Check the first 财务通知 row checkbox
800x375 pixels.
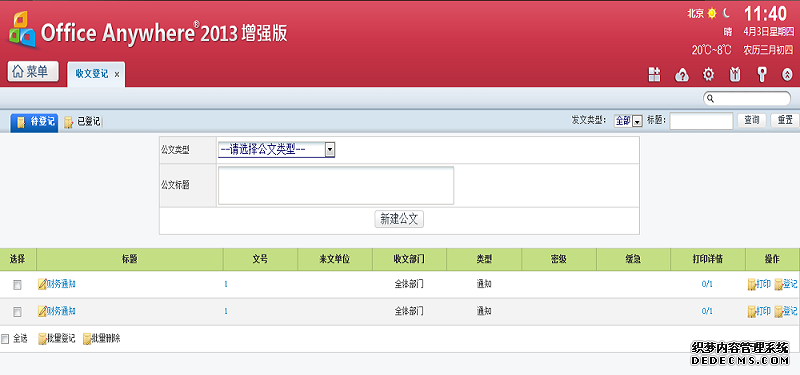point(17,285)
